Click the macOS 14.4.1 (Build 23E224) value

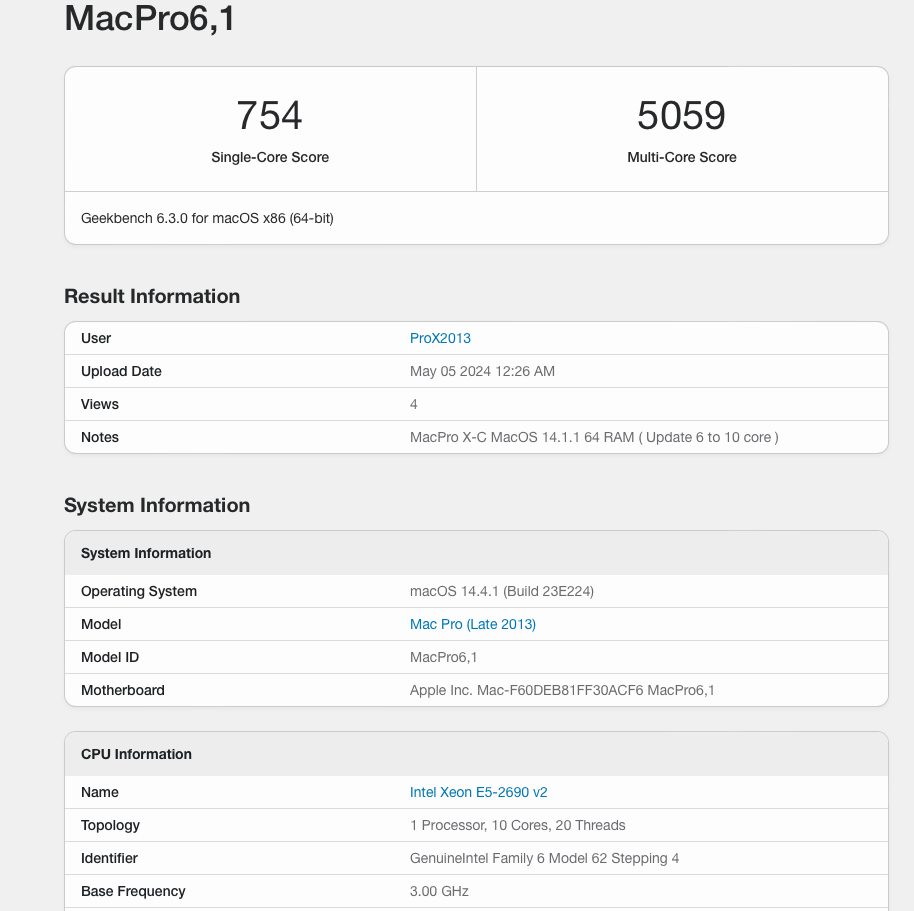pyautogui.click(x=502, y=591)
